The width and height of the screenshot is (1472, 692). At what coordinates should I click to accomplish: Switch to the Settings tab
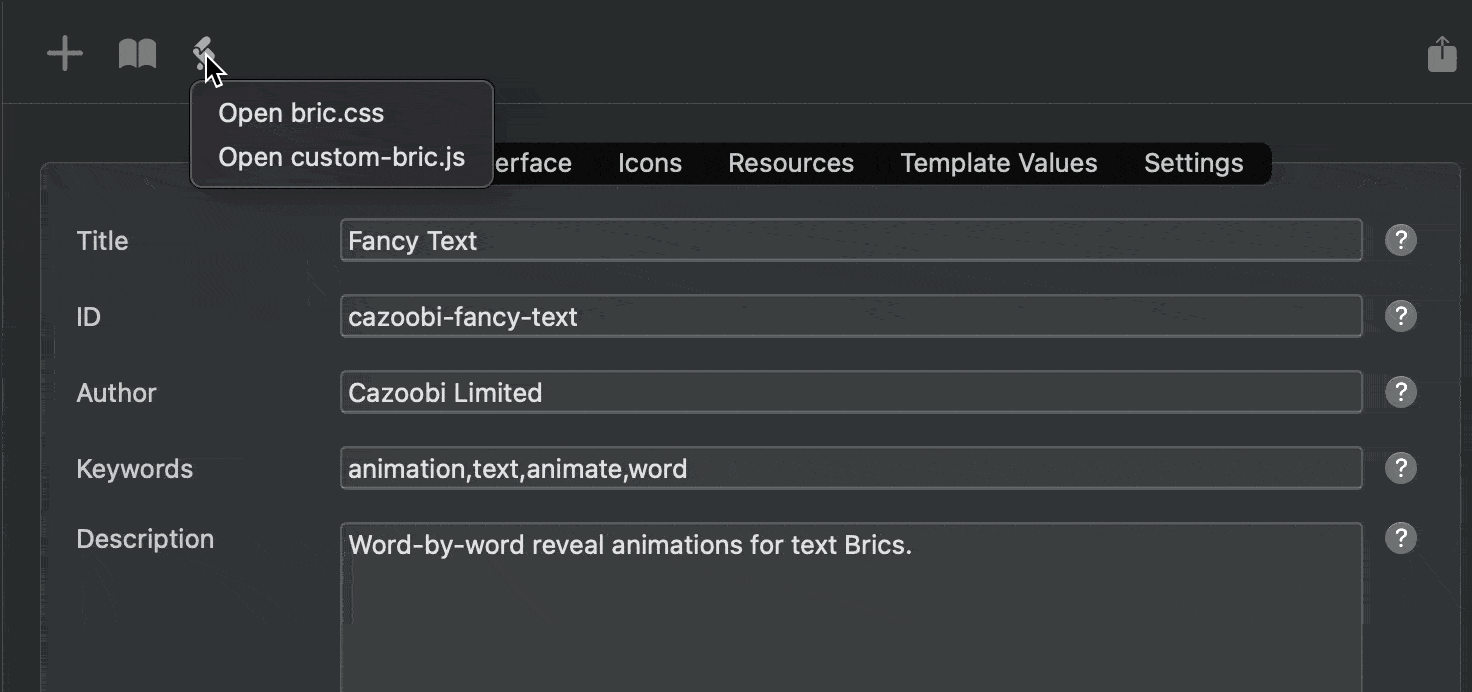[1193, 164]
